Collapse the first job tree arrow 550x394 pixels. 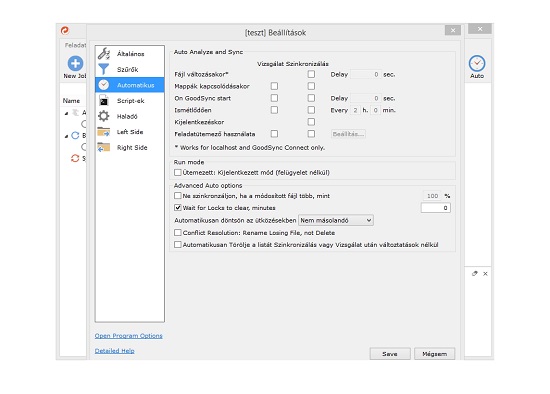67,113
